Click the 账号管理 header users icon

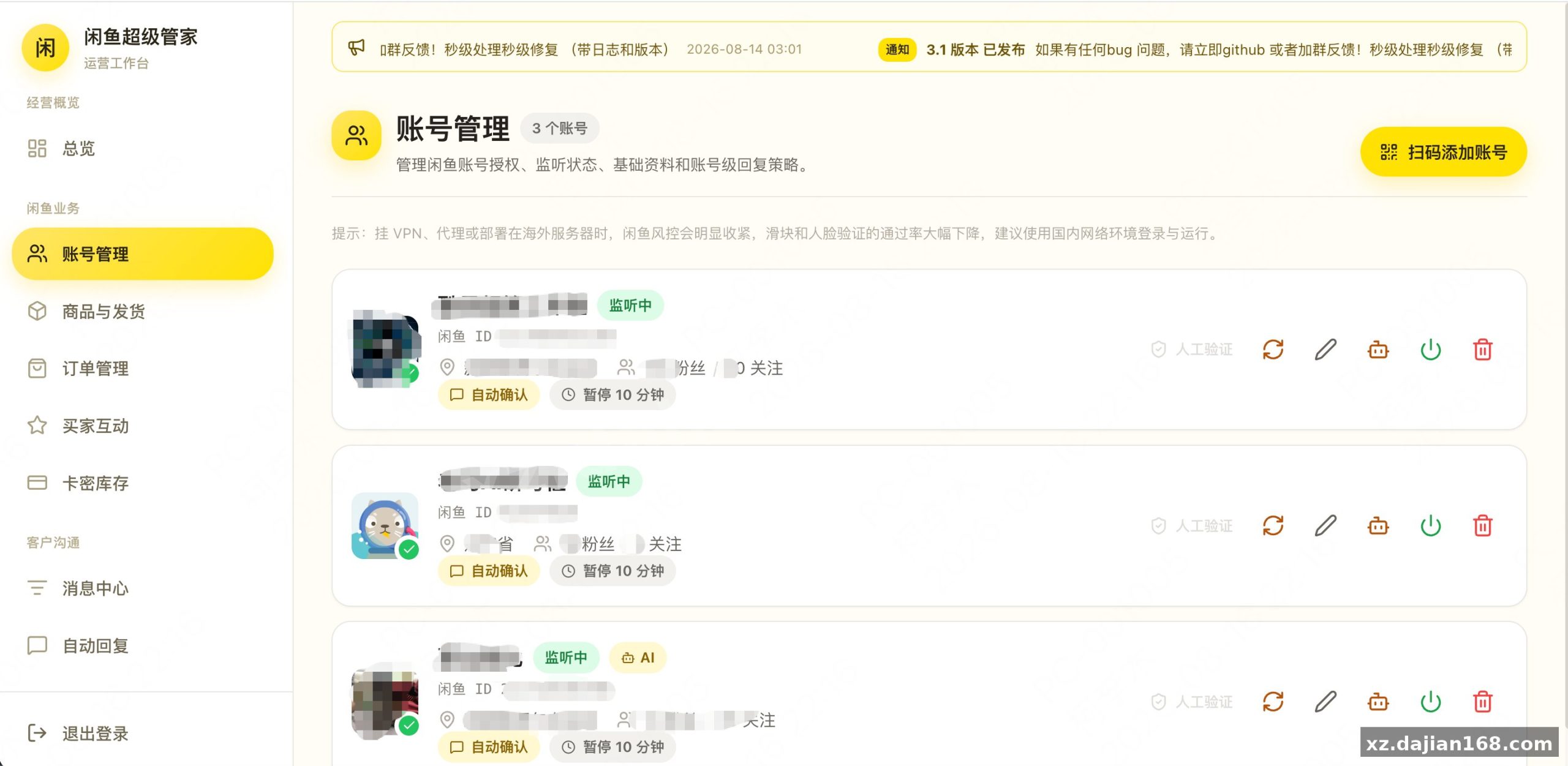(356, 135)
